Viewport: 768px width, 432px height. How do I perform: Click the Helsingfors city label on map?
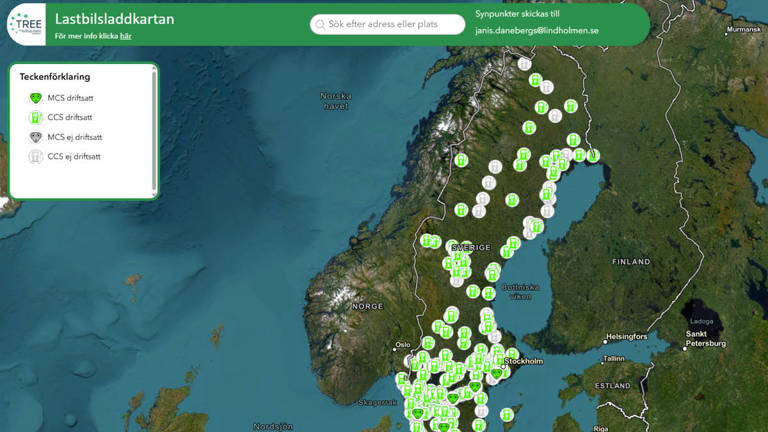tap(627, 337)
